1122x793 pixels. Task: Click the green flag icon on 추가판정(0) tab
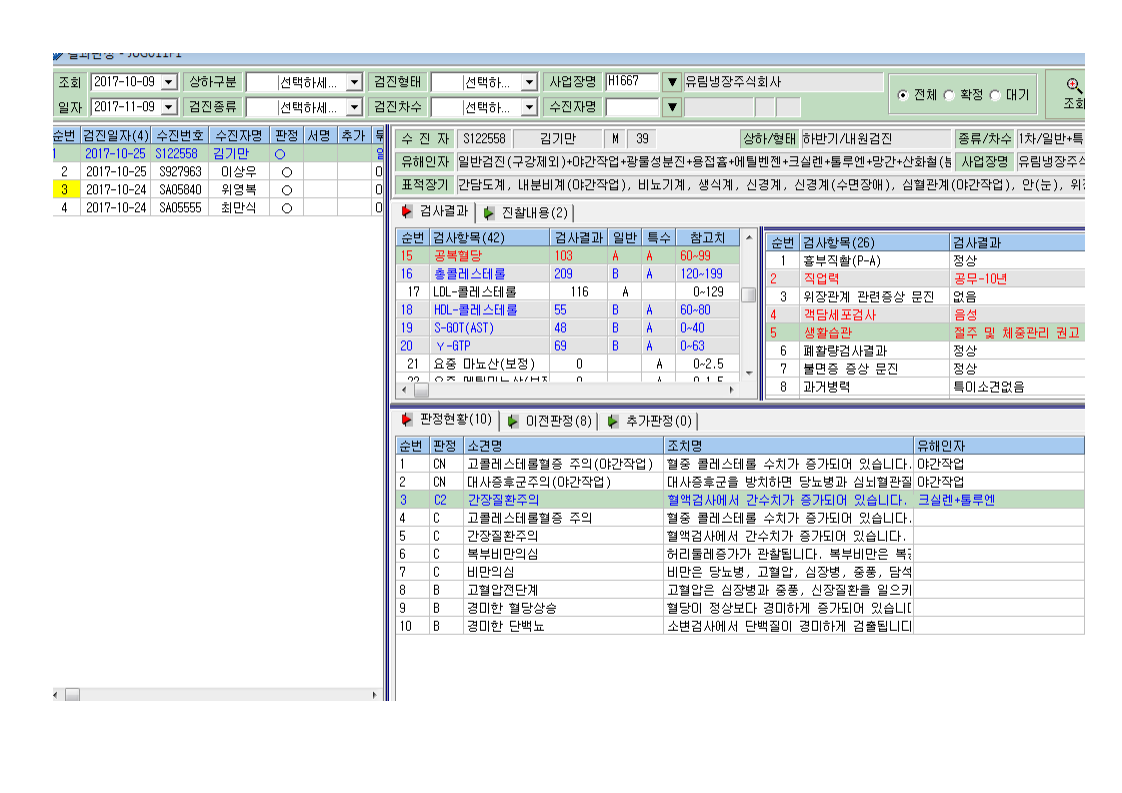click(x=613, y=421)
